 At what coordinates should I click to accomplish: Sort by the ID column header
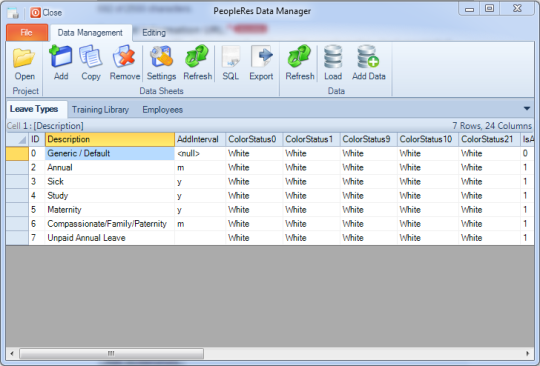point(37,139)
